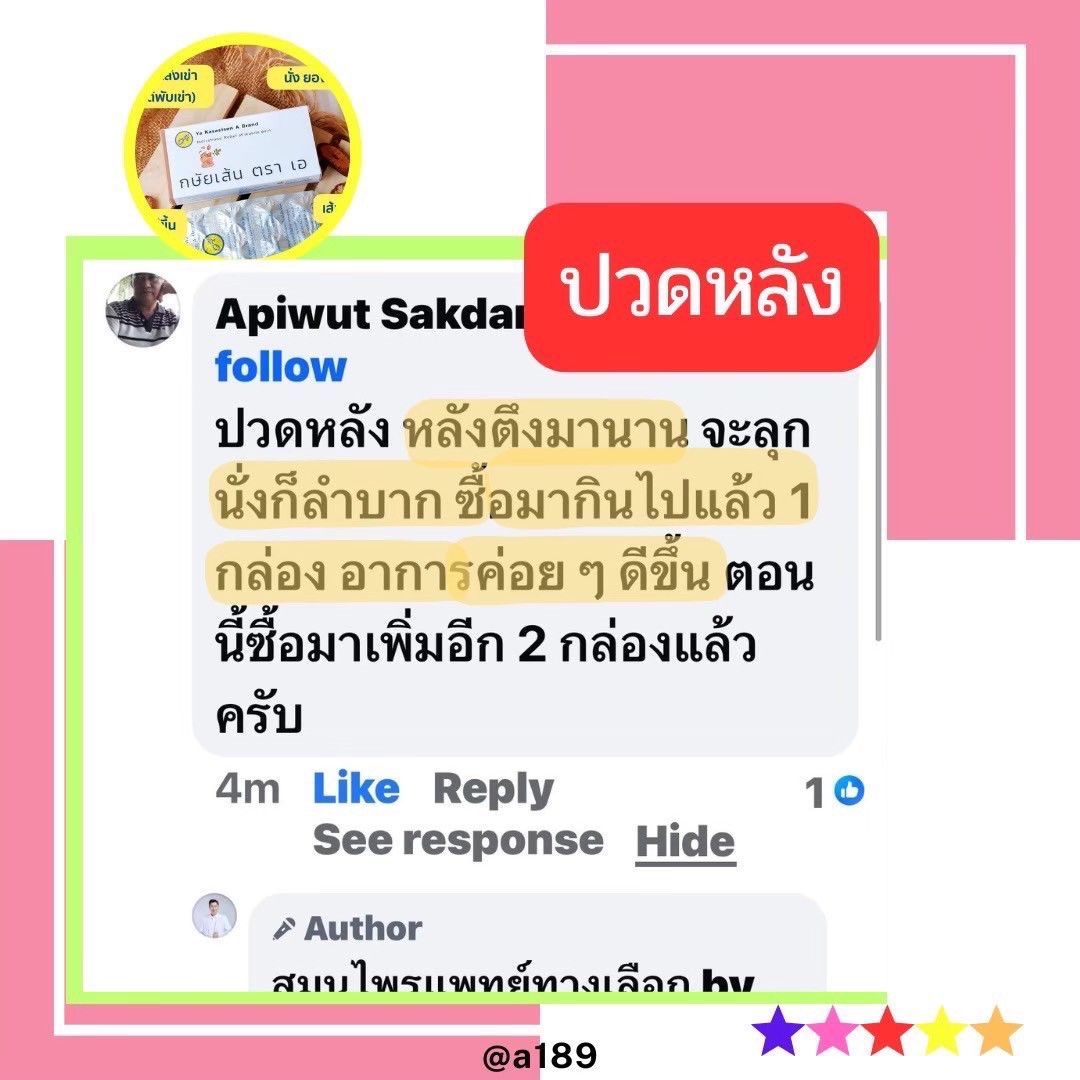Viewport: 1080px width, 1080px height.
Task: Click the Author's small profile avatar
Action: pos(214,916)
